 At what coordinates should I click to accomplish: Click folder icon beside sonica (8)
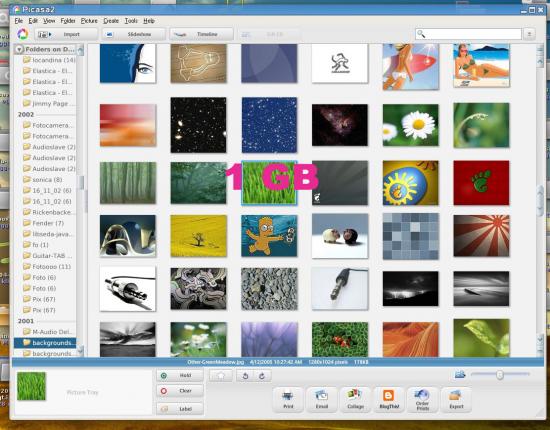coord(27,179)
